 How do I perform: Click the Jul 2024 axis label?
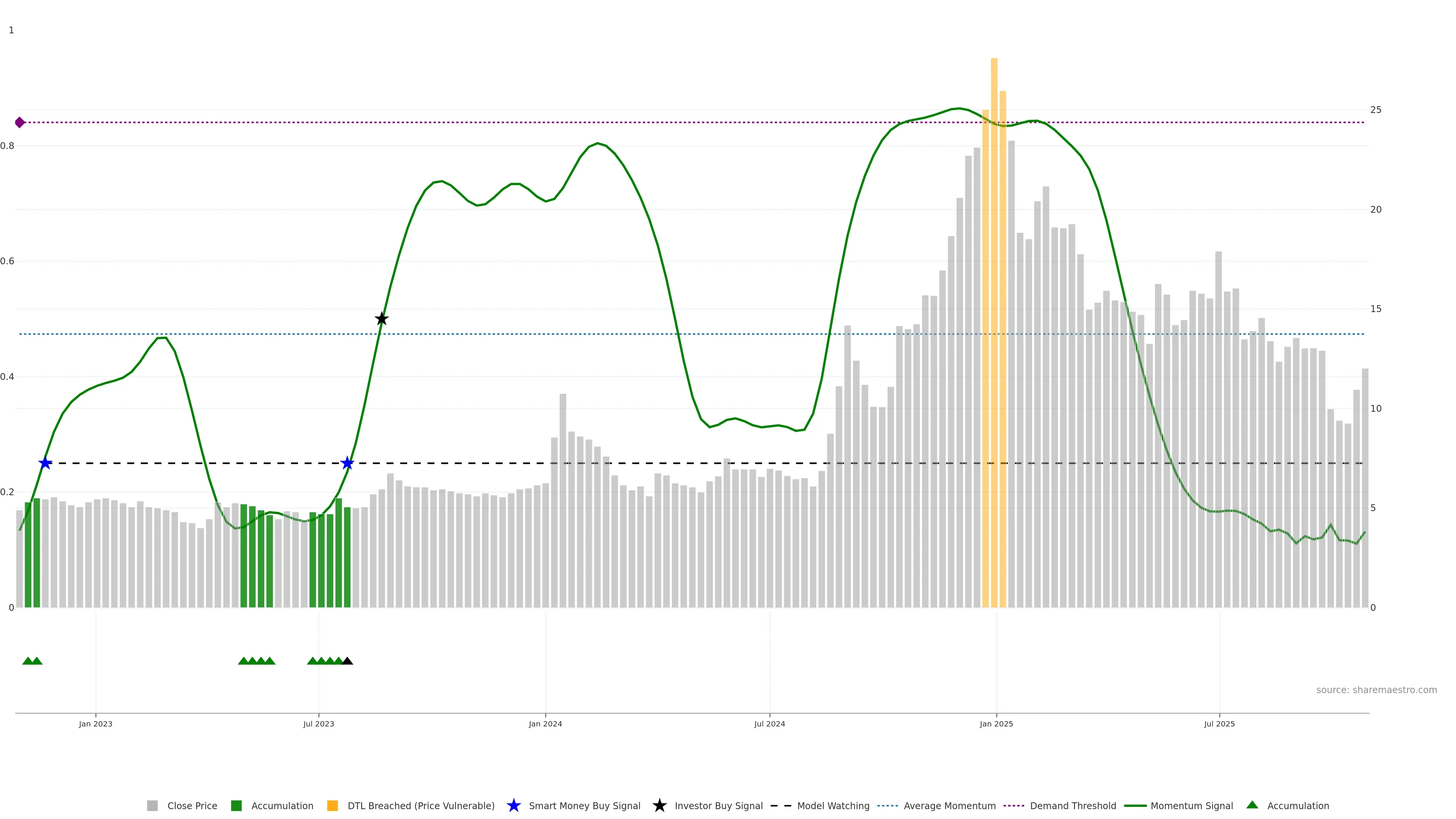(x=769, y=723)
